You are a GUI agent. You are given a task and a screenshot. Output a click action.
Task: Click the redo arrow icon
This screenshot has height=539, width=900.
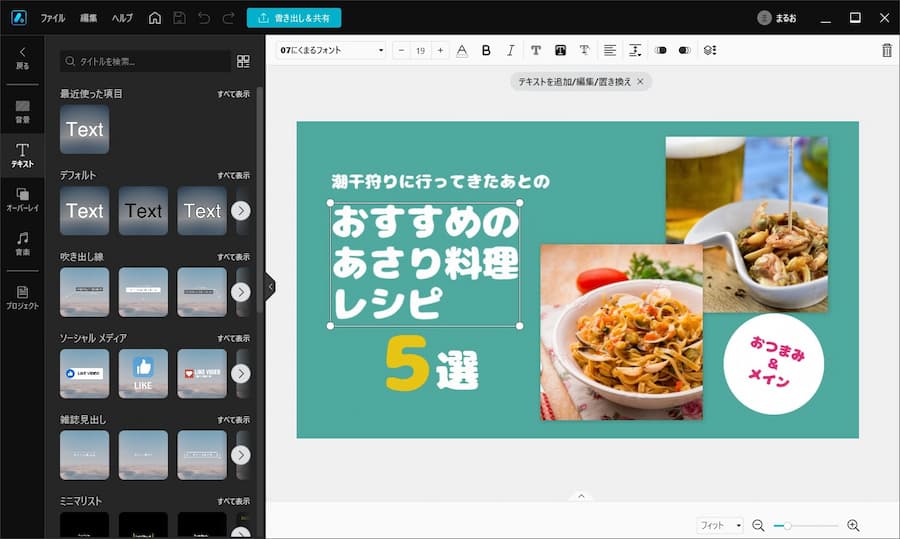228,18
